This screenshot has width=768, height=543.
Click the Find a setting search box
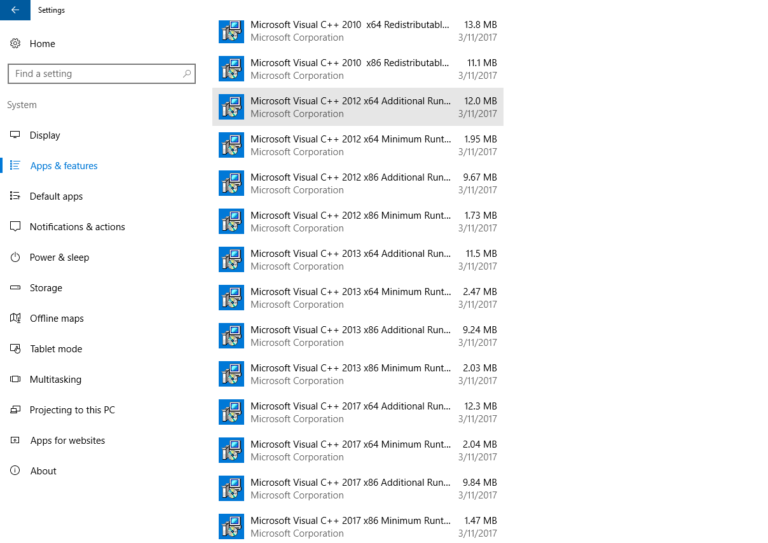point(101,73)
